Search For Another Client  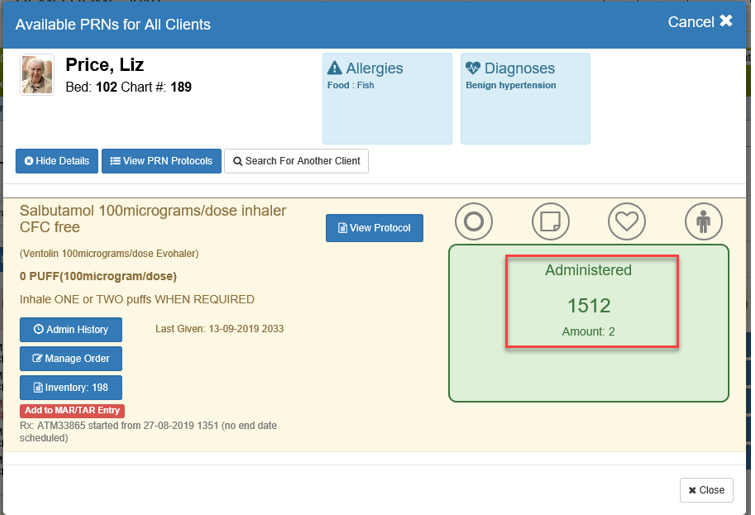click(296, 161)
